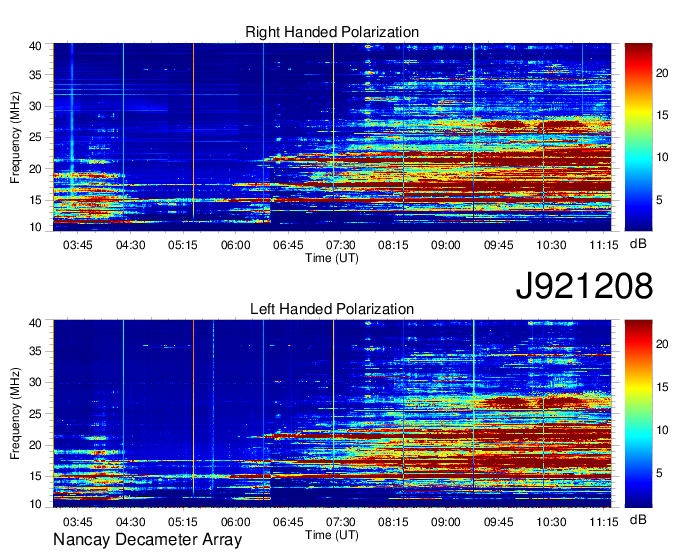Screen dimensions: 680x552
Task: Click the "20" frequency tick of the Right Handed plot
Action: pos(35,169)
